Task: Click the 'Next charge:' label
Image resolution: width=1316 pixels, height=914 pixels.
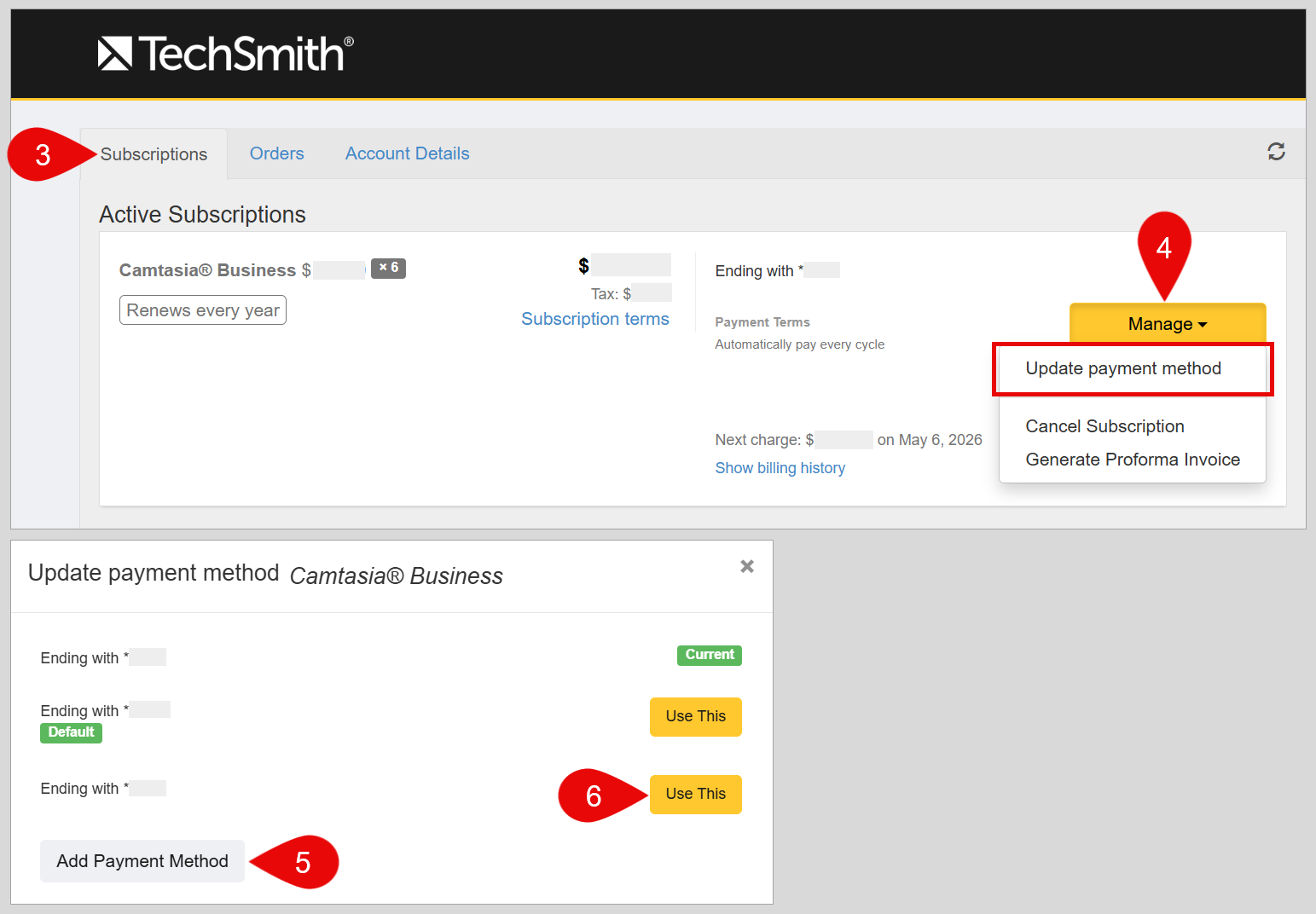Action: tap(758, 440)
